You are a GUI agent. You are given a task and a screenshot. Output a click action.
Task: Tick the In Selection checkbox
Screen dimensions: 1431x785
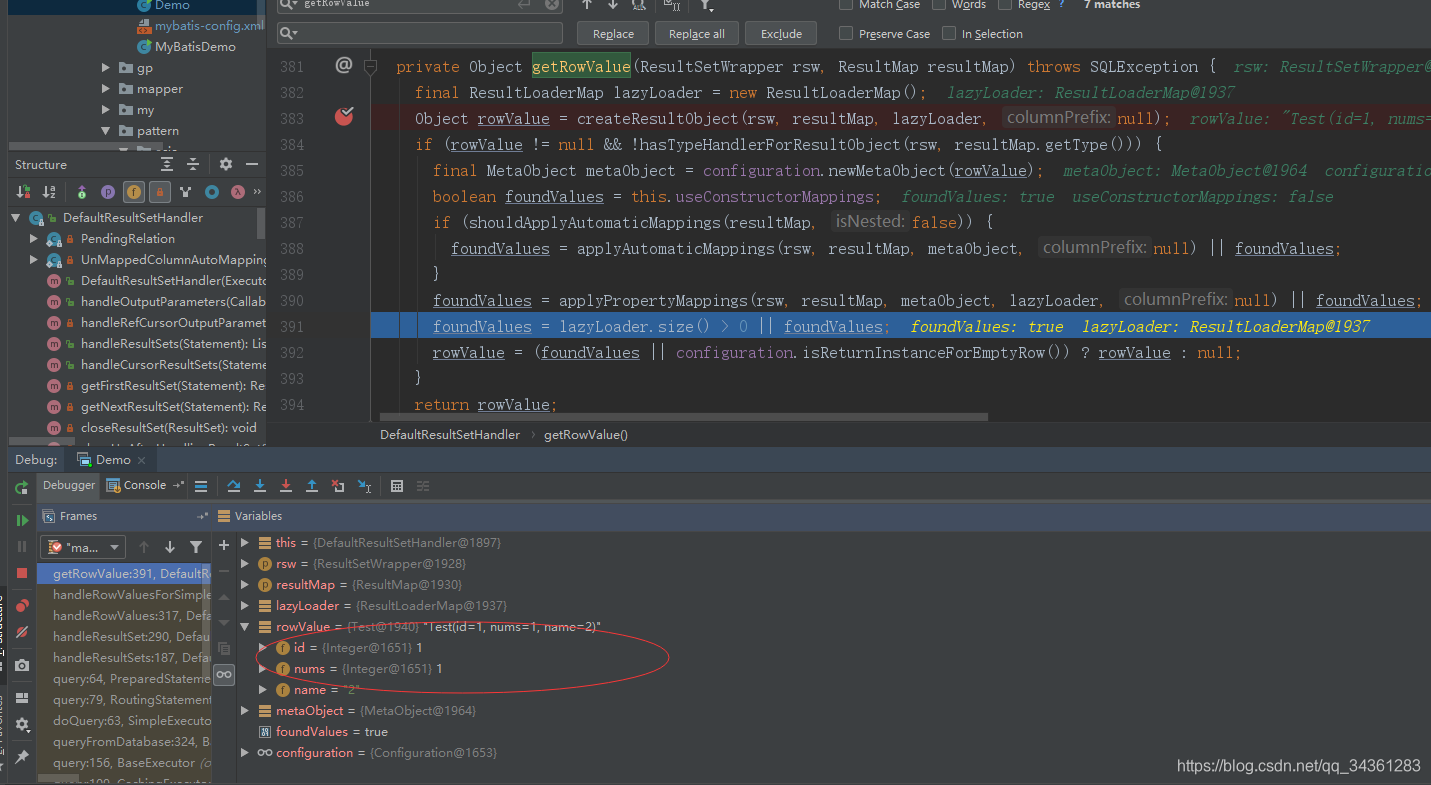pyautogui.click(x=949, y=33)
